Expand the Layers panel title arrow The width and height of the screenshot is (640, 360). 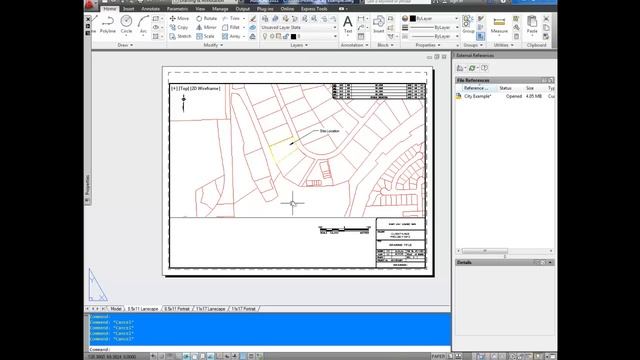click(307, 45)
